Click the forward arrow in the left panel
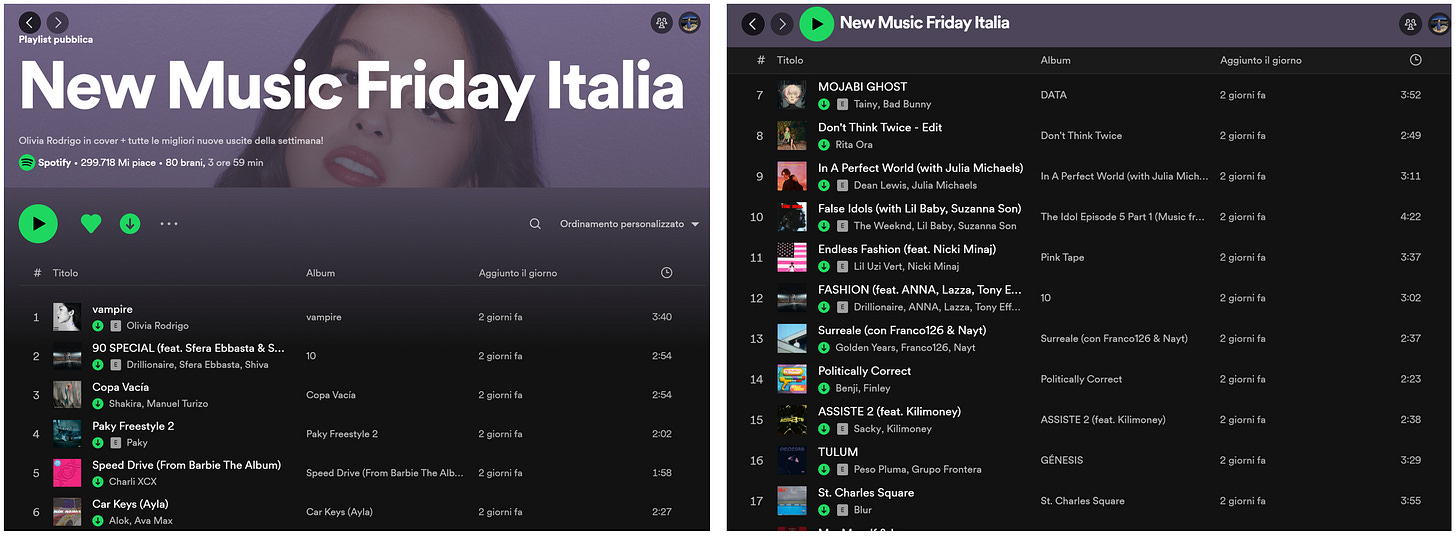1456x536 pixels. (x=58, y=22)
